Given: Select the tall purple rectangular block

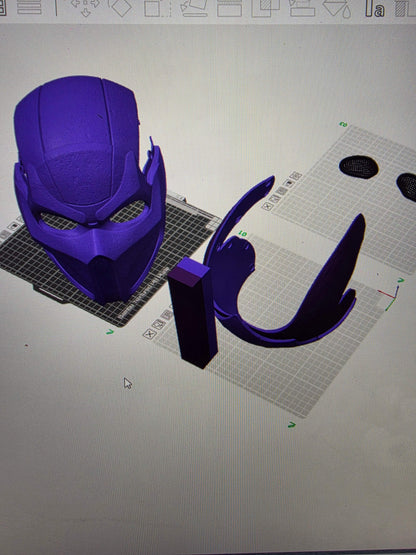Looking at the screenshot, I should tap(193, 313).
